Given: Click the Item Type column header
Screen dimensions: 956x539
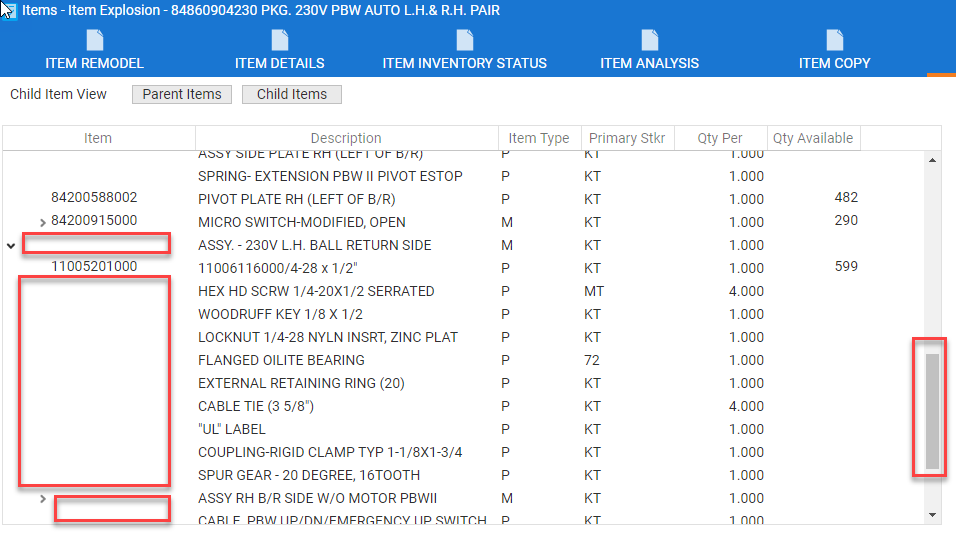Looking at the screenshot, I should pos(538,138).
